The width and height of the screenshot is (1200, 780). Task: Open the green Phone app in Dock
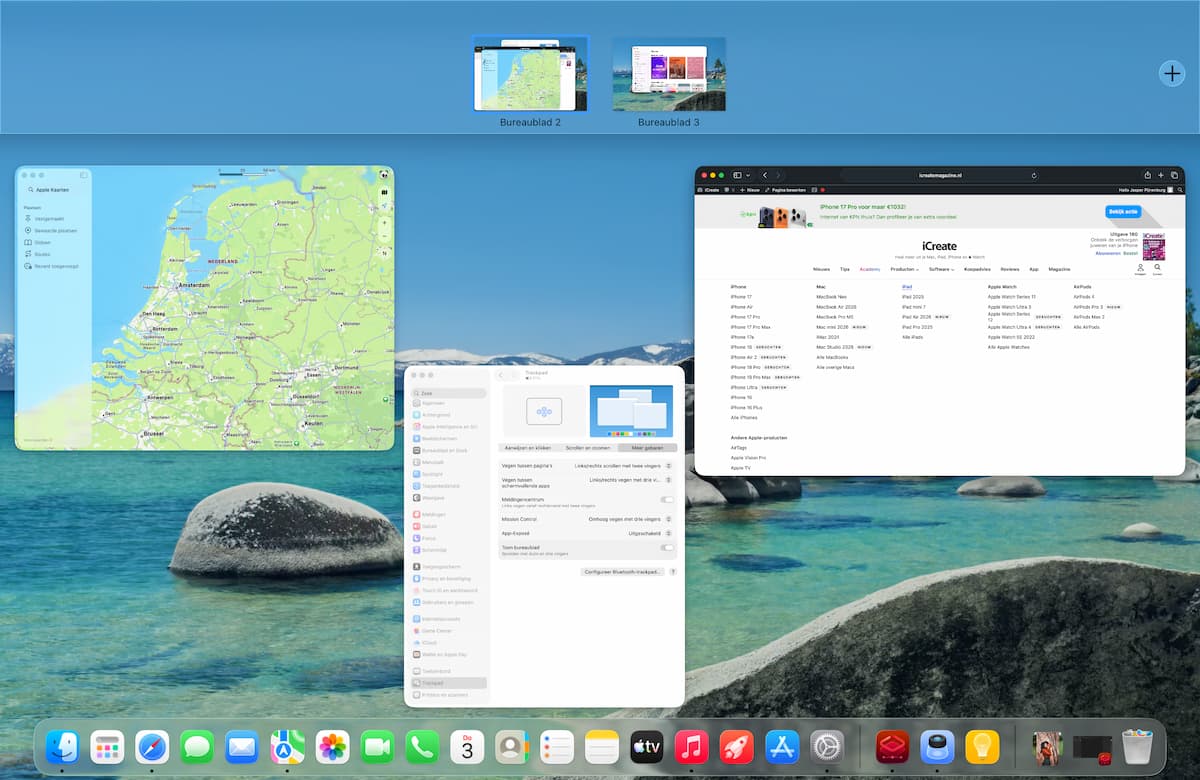422,747
